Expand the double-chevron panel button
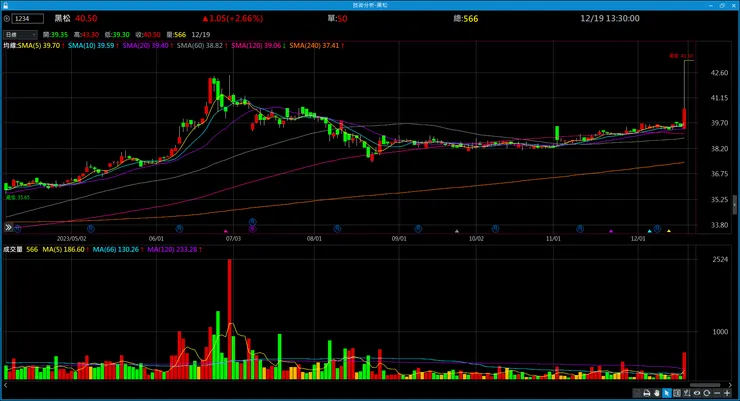 8,227
